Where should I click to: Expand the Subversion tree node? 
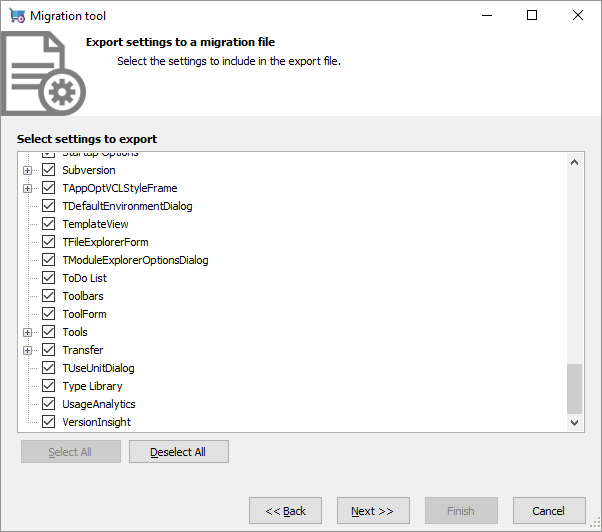click(x=28, y=170)
